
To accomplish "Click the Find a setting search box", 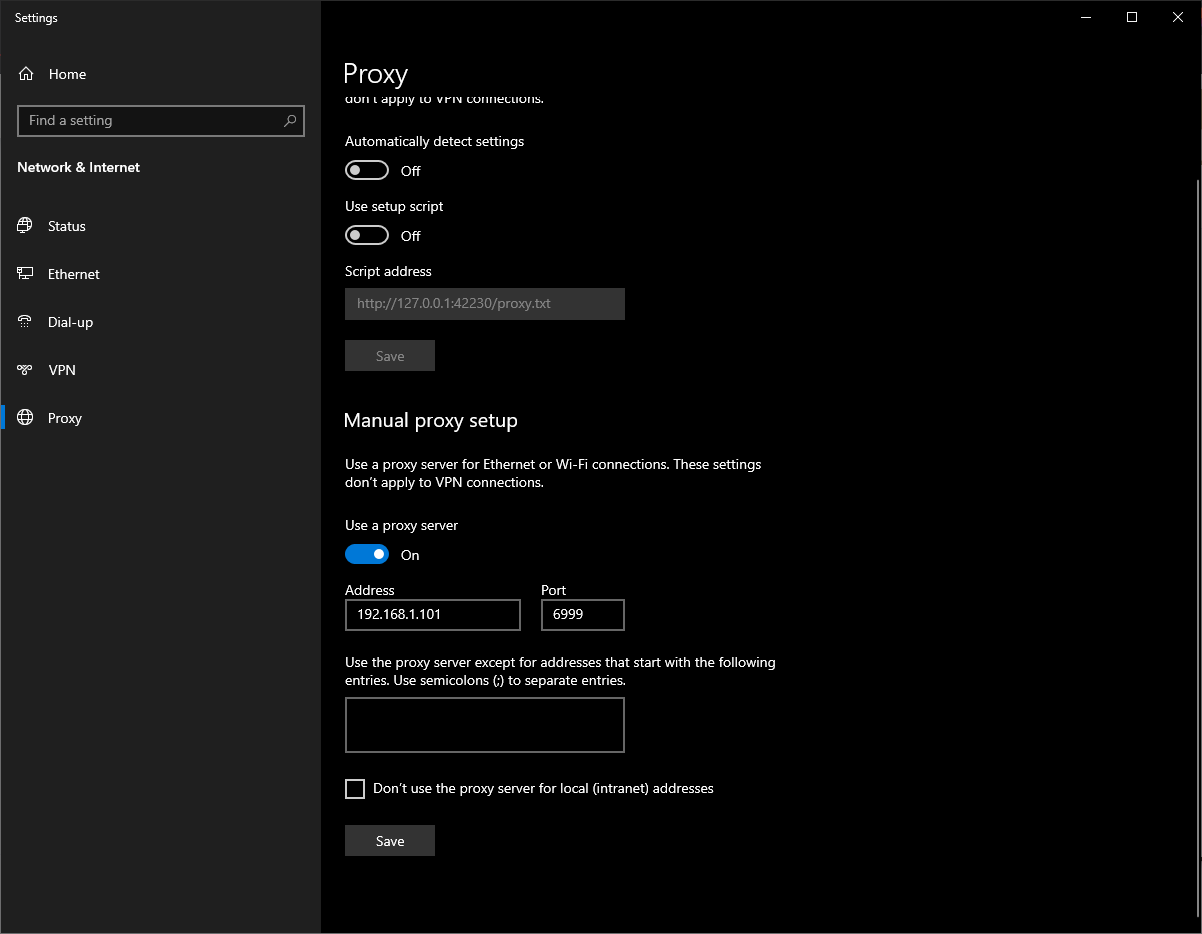I will (150, 121).
